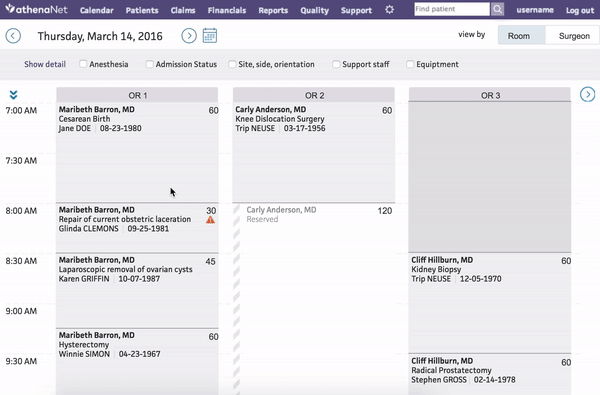Click the 7:00 AM time label
Viewport: 600px width, 395px height.
21,111
